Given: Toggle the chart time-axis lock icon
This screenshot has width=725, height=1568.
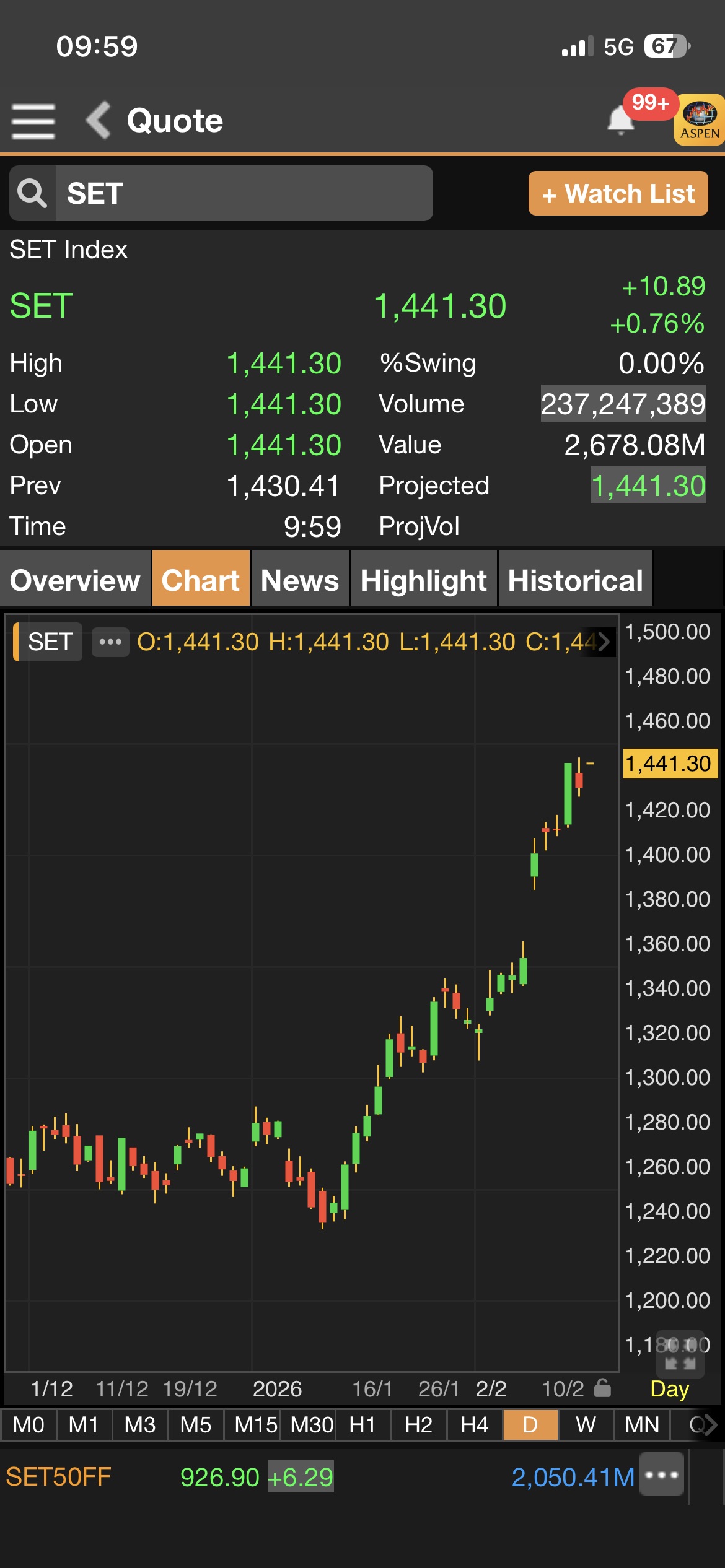Looking at the screenshot, I should pyautogui.click(x=602, y=1388).
